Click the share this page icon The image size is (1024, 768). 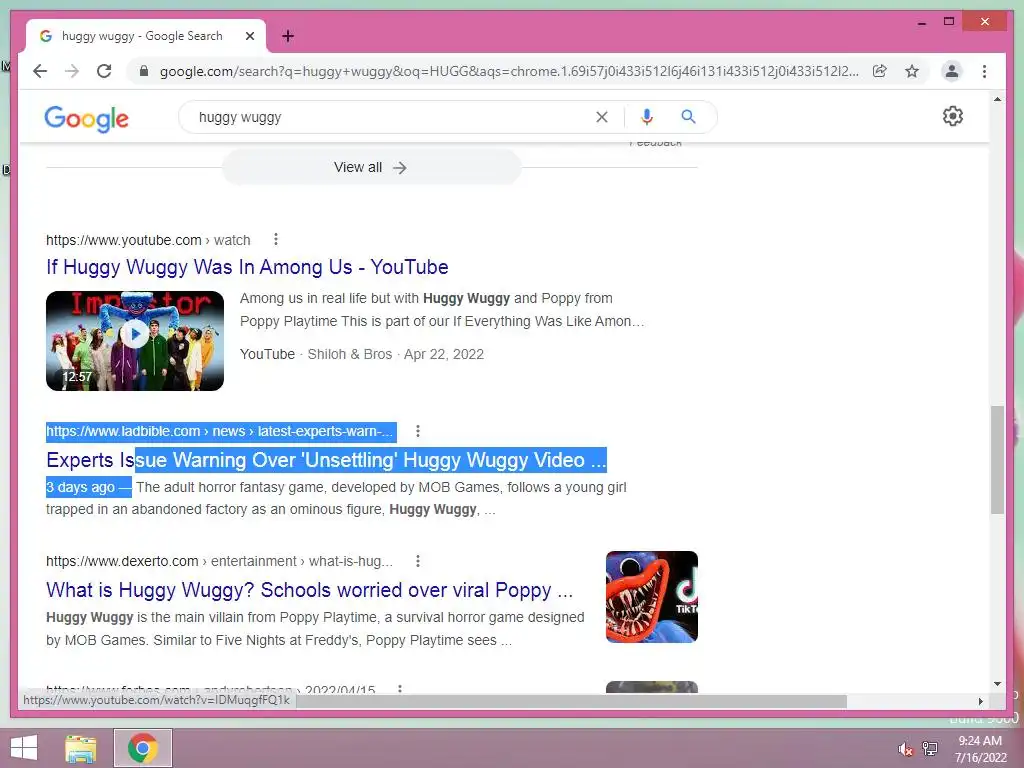[880, 71]
